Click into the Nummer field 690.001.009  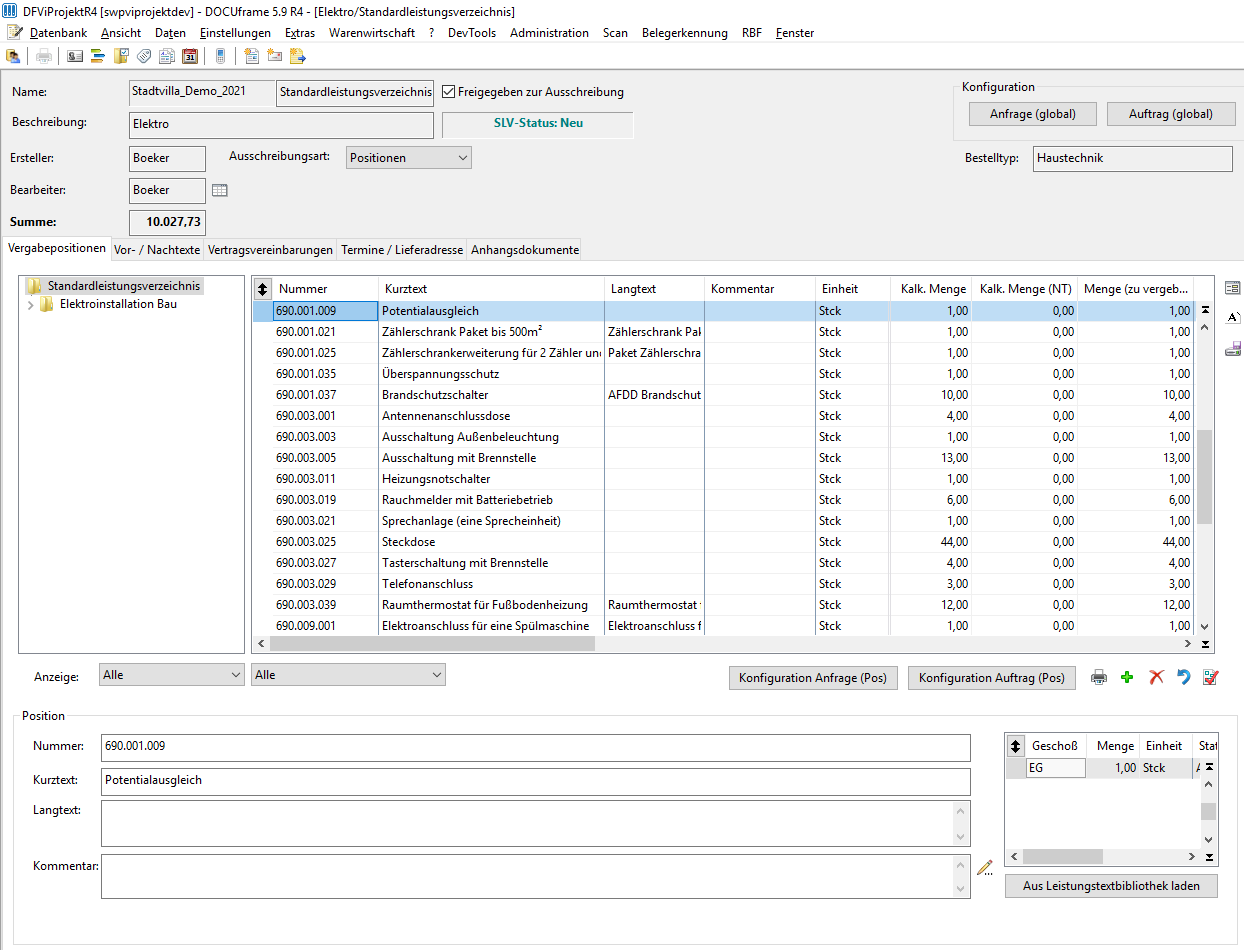[535, 747]
